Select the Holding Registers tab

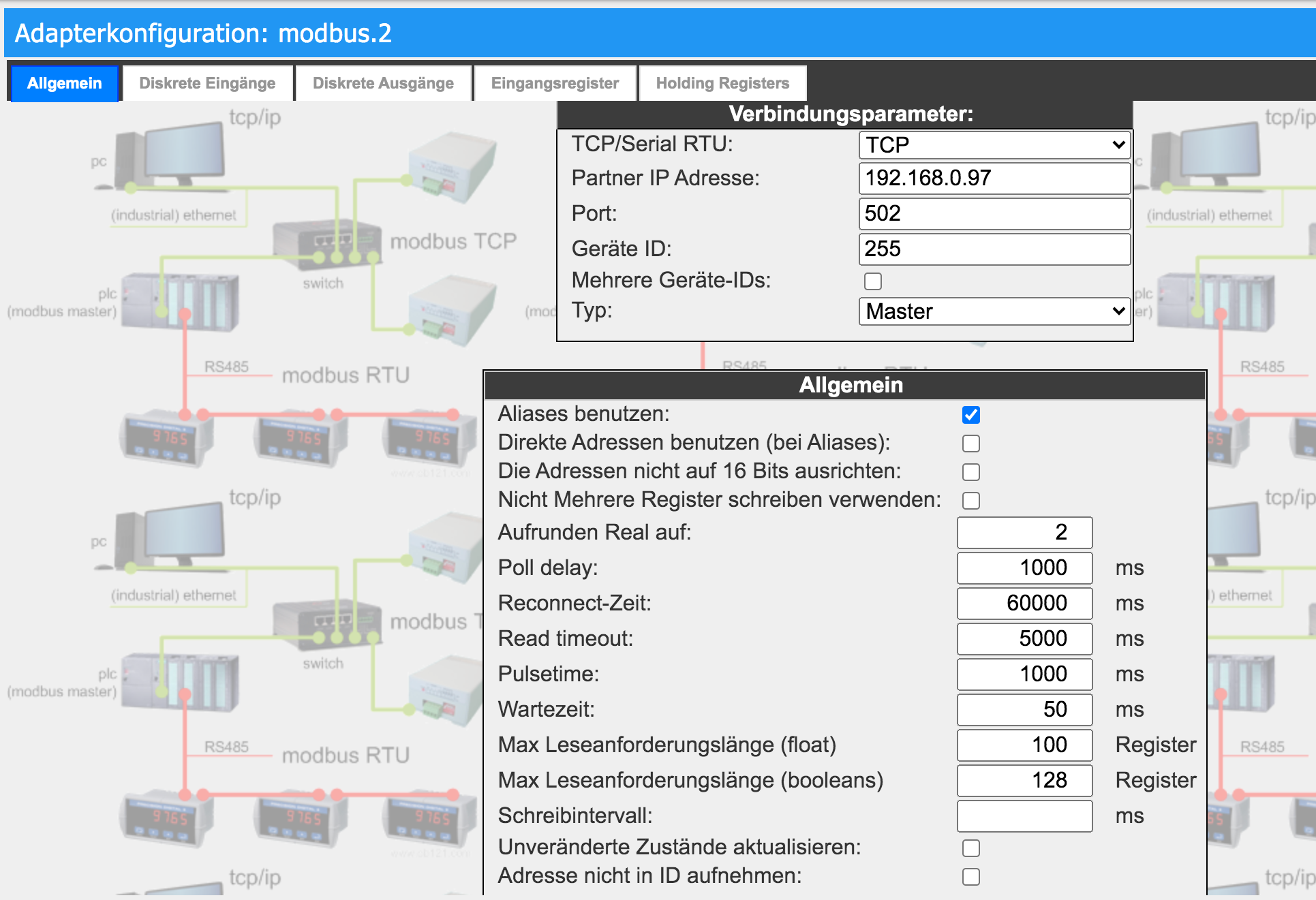pos(722,83)
